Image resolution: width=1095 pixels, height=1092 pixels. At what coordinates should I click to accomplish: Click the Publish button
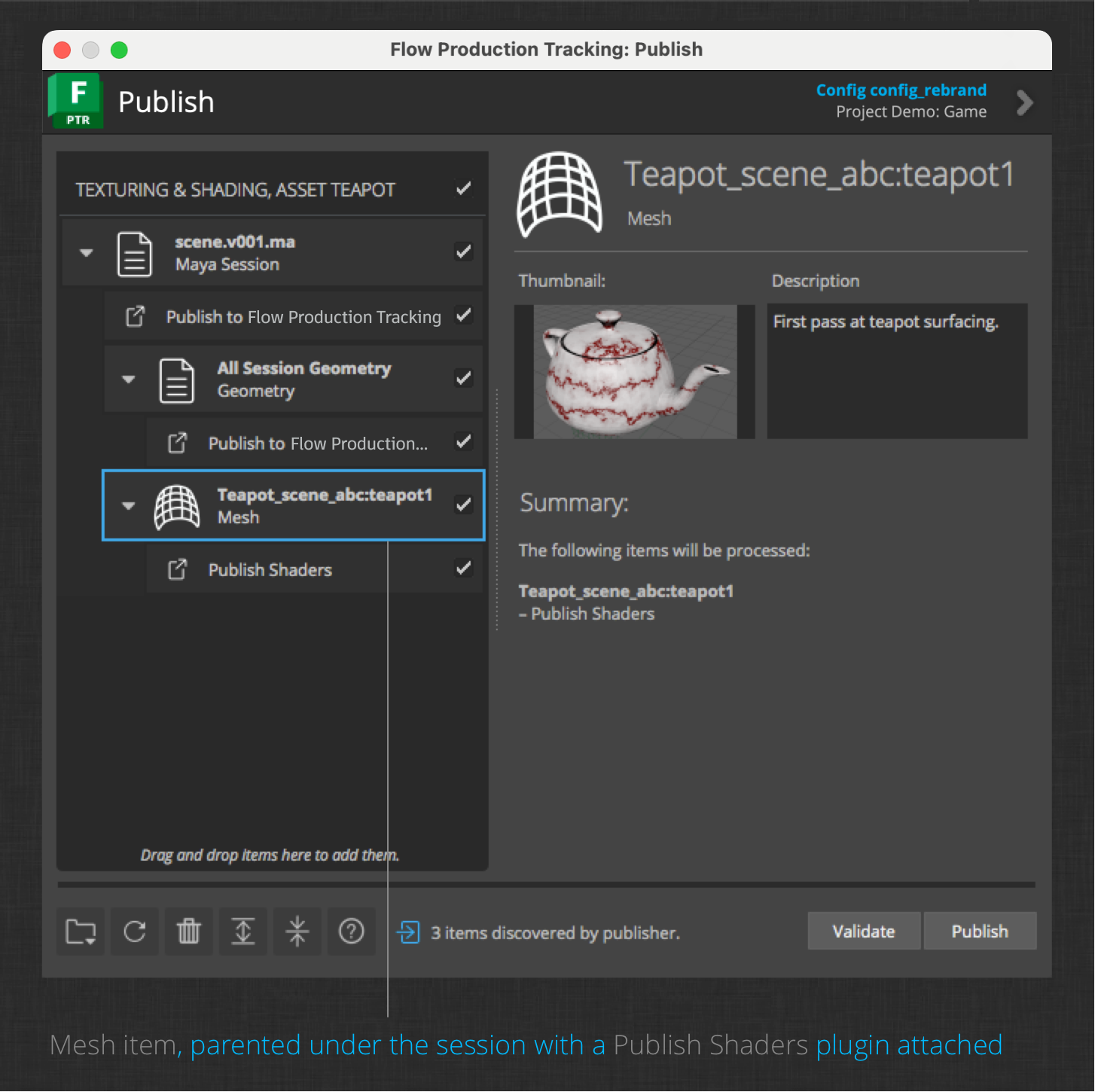pos(980,931)
